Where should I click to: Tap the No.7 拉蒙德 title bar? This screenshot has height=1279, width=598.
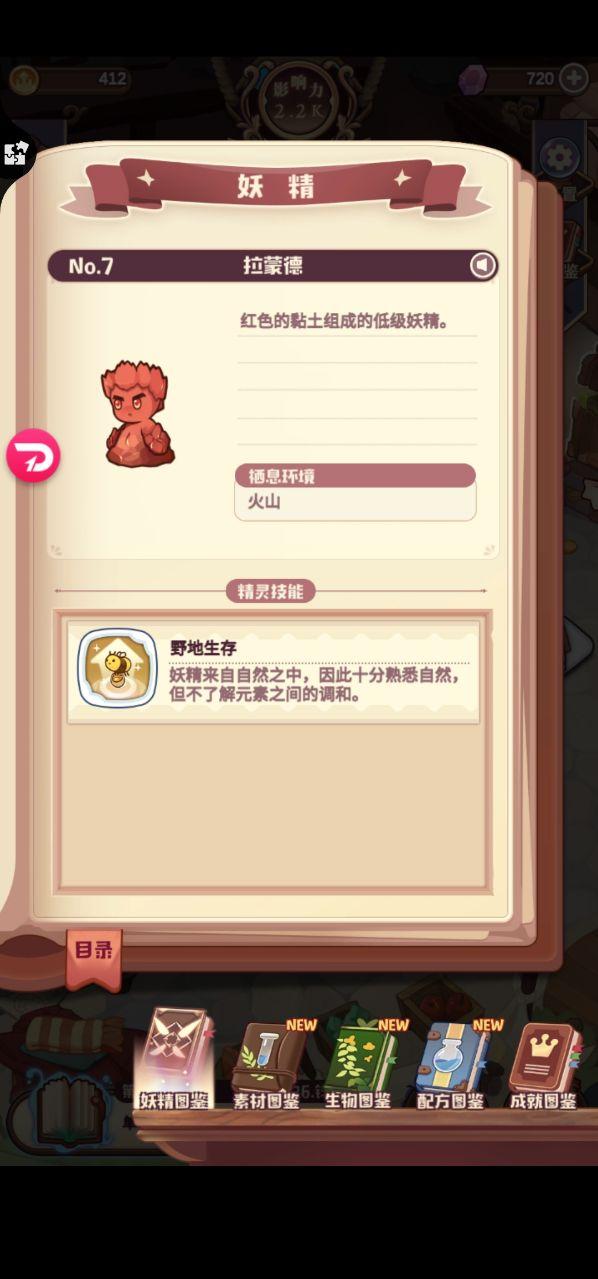(273, 265)
